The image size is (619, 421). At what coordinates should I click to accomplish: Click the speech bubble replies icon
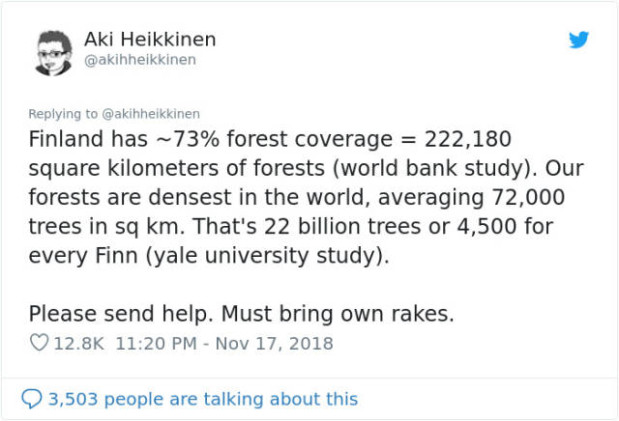click(32, 399)
